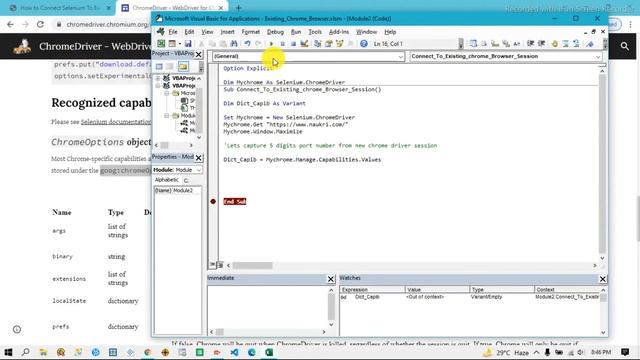Save the workbook with the floppy icon
640x360 pixels.
(x=188, y=44)
